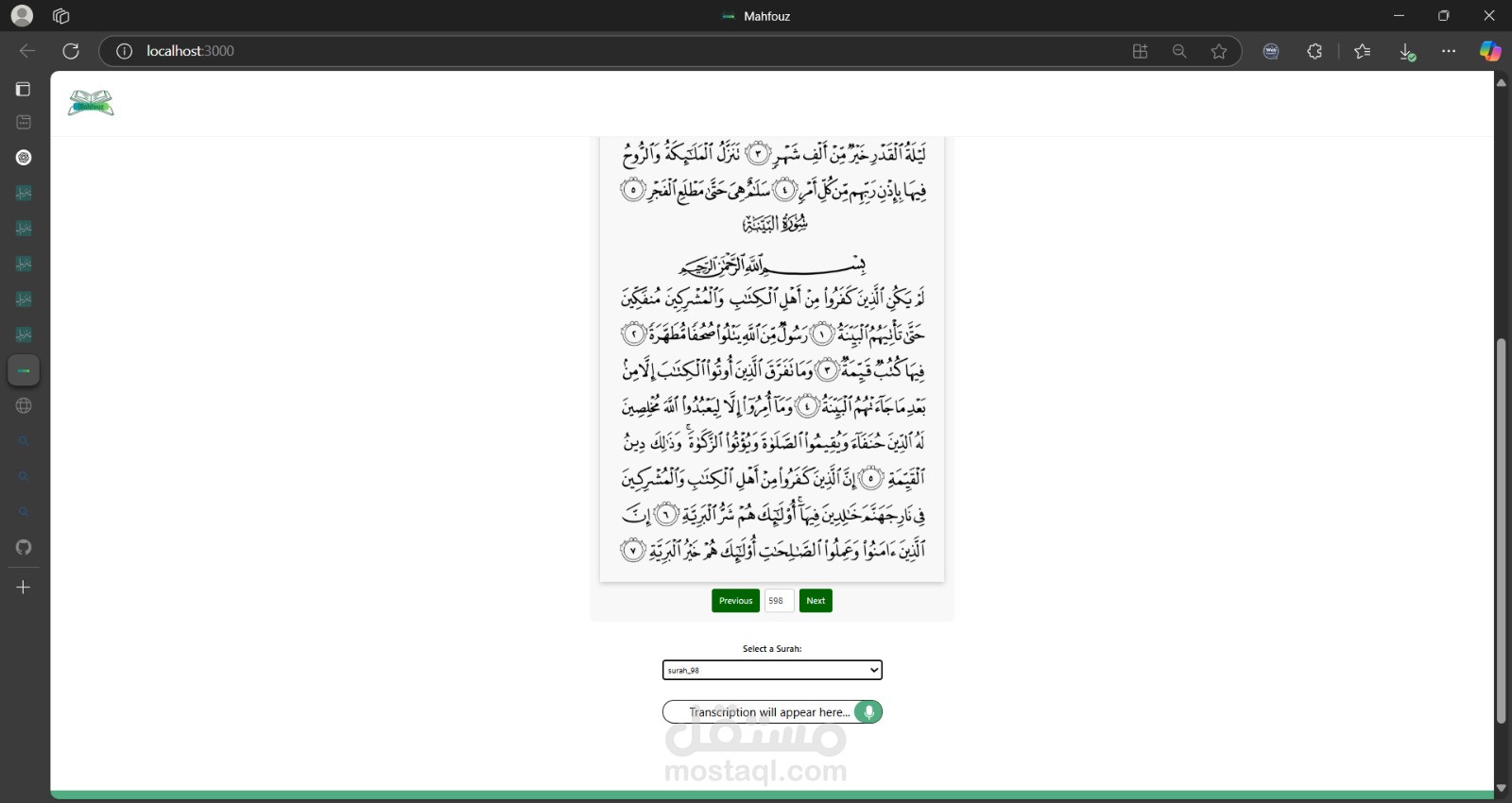Select the active Mahfouz tab
Image resolution: width=1512 pixels, height=803 pixels.
pyautogui.click(x=24, y=370)
